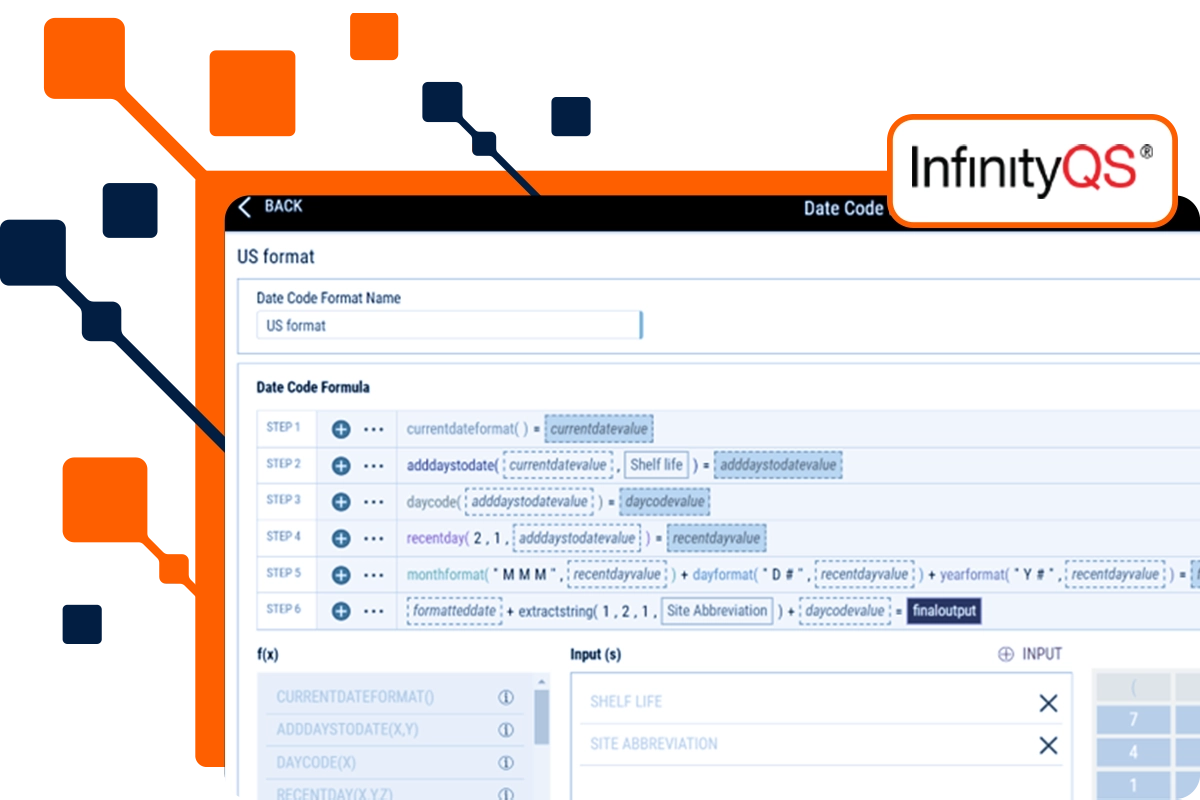
Task: Click the Date Code Format Name field
Action: (449, 324)
